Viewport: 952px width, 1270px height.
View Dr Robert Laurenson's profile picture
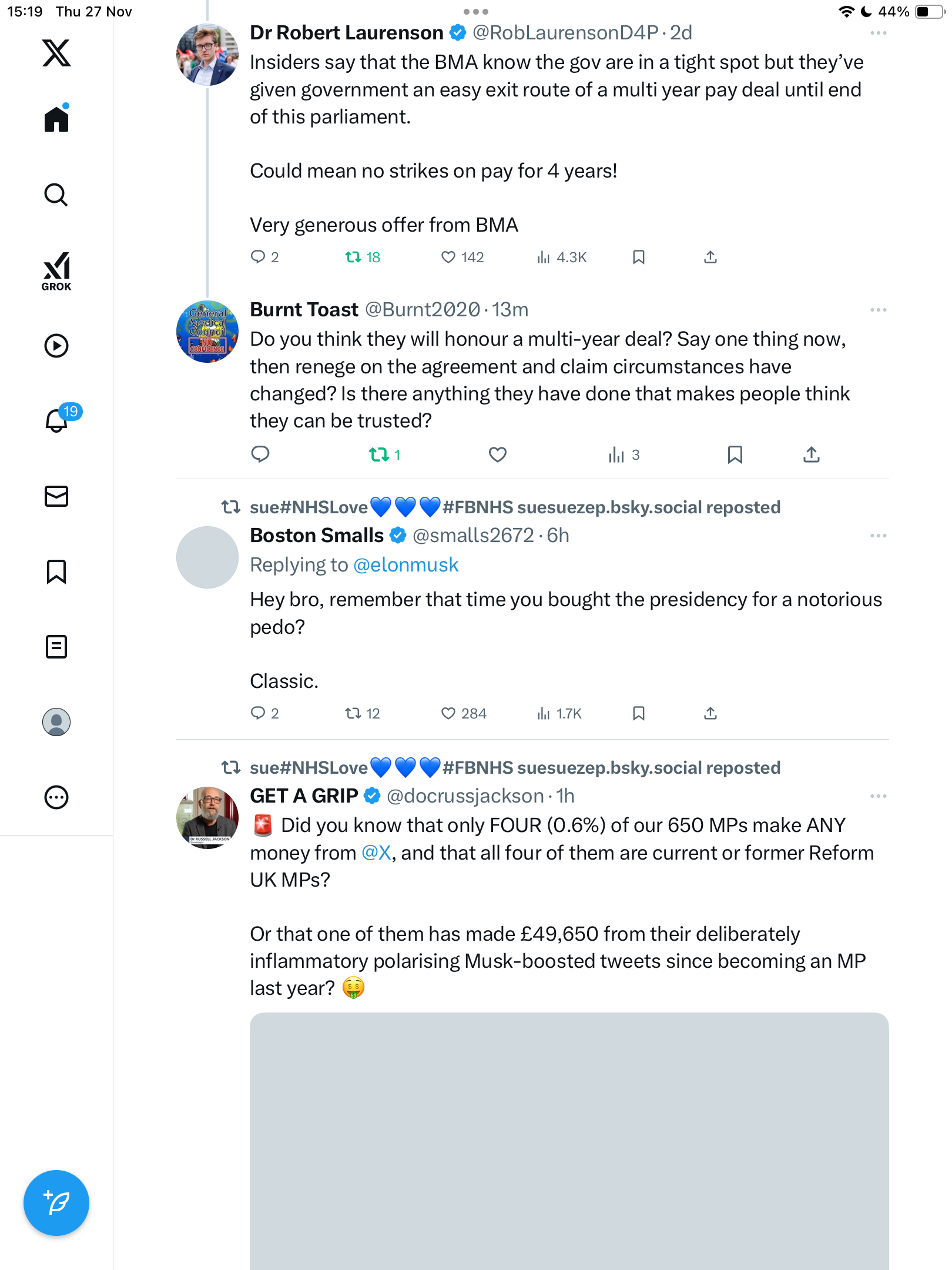(207, 55)
